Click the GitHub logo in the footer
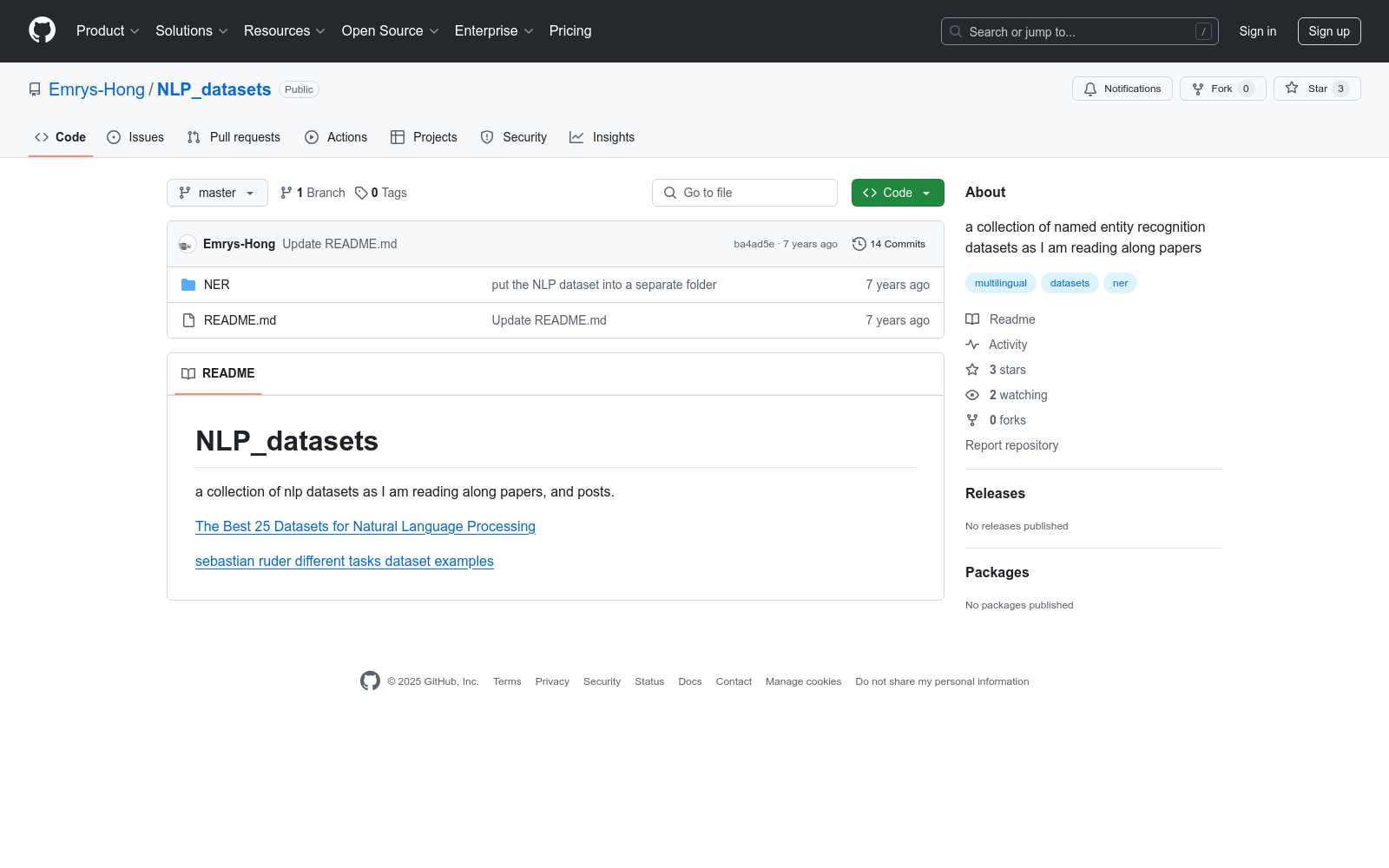This screenshot has width=1389, height=868. point(370,681)
